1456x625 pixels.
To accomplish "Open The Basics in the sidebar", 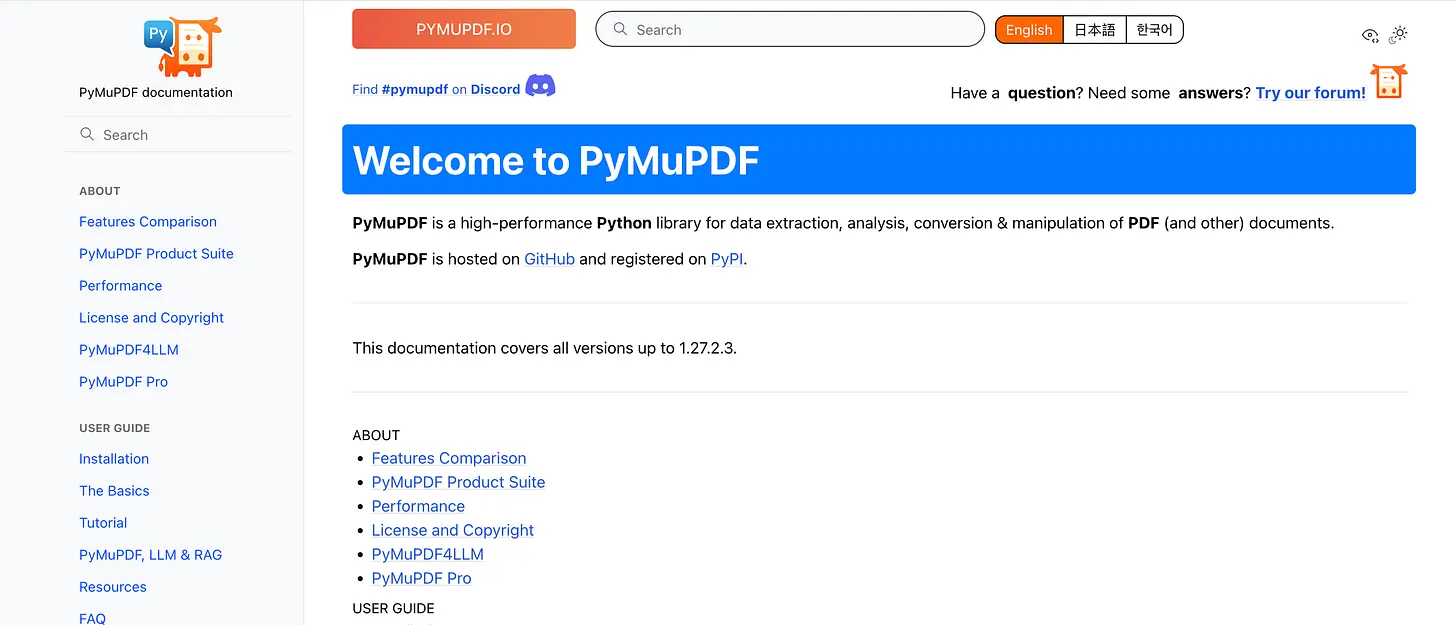I will [x=114, y=491].
